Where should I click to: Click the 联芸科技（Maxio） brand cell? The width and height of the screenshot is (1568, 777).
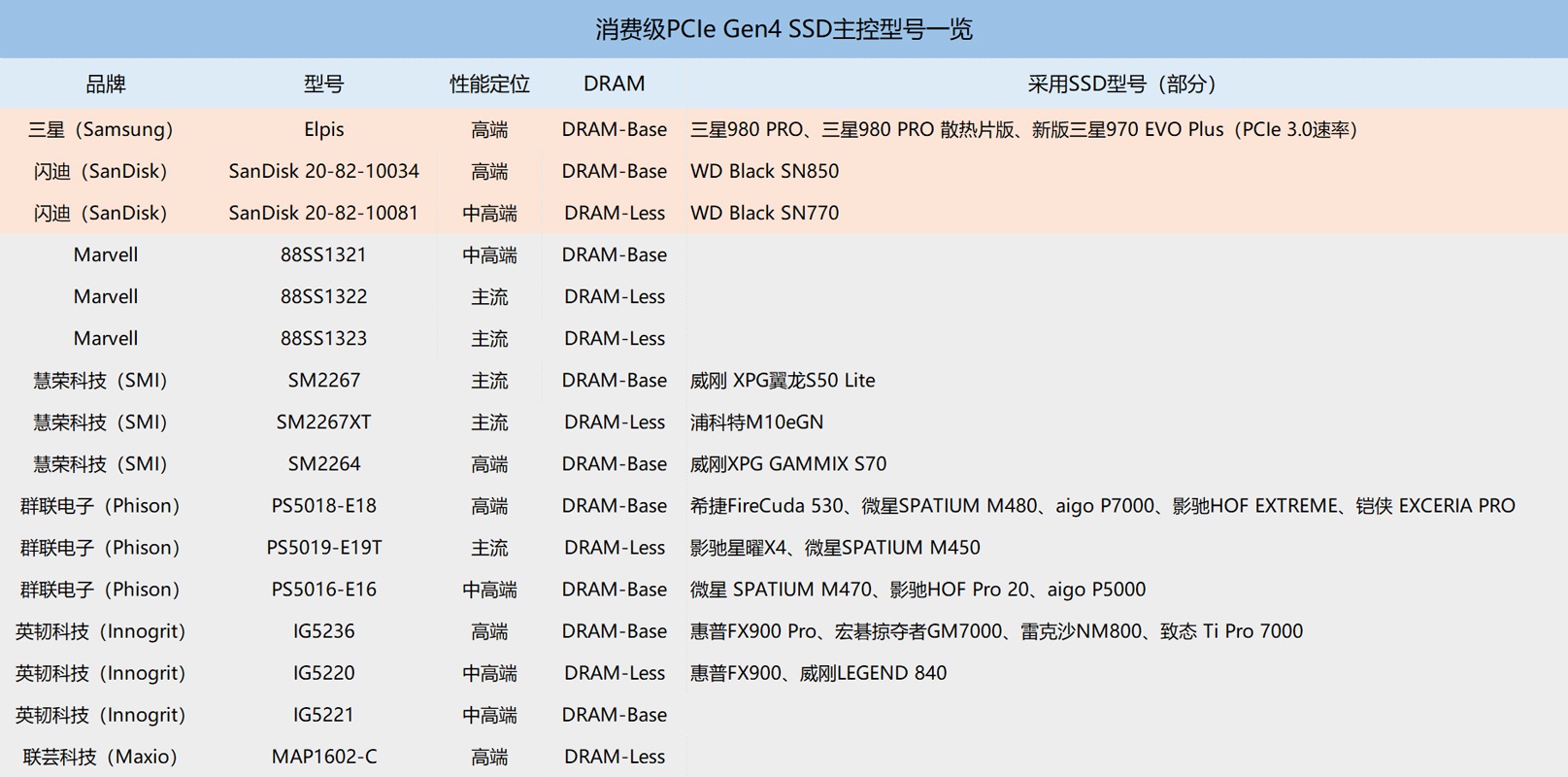(101, 756)
